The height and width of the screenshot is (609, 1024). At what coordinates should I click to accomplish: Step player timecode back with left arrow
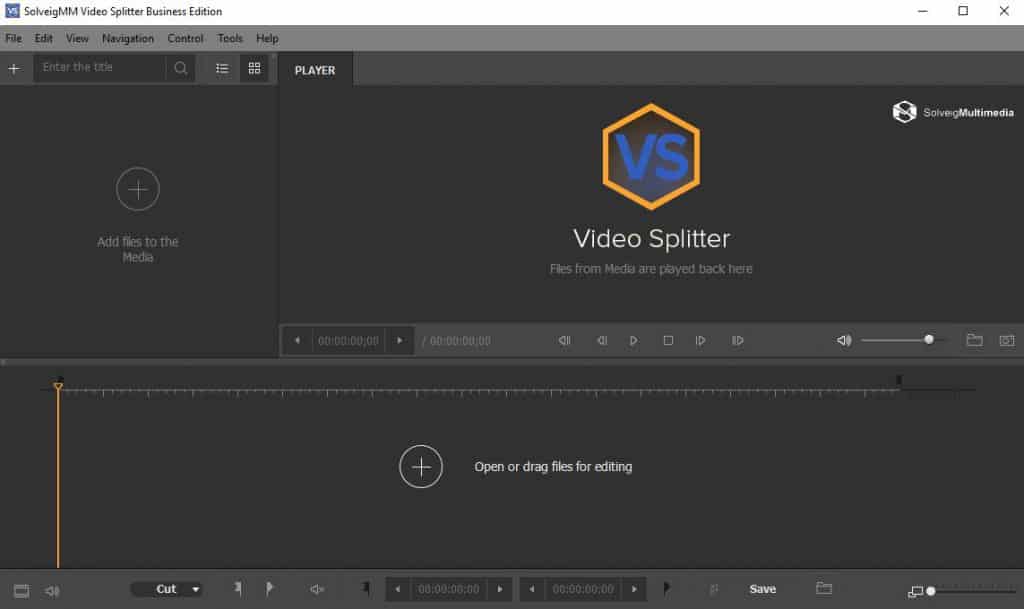tap(297, 341)
